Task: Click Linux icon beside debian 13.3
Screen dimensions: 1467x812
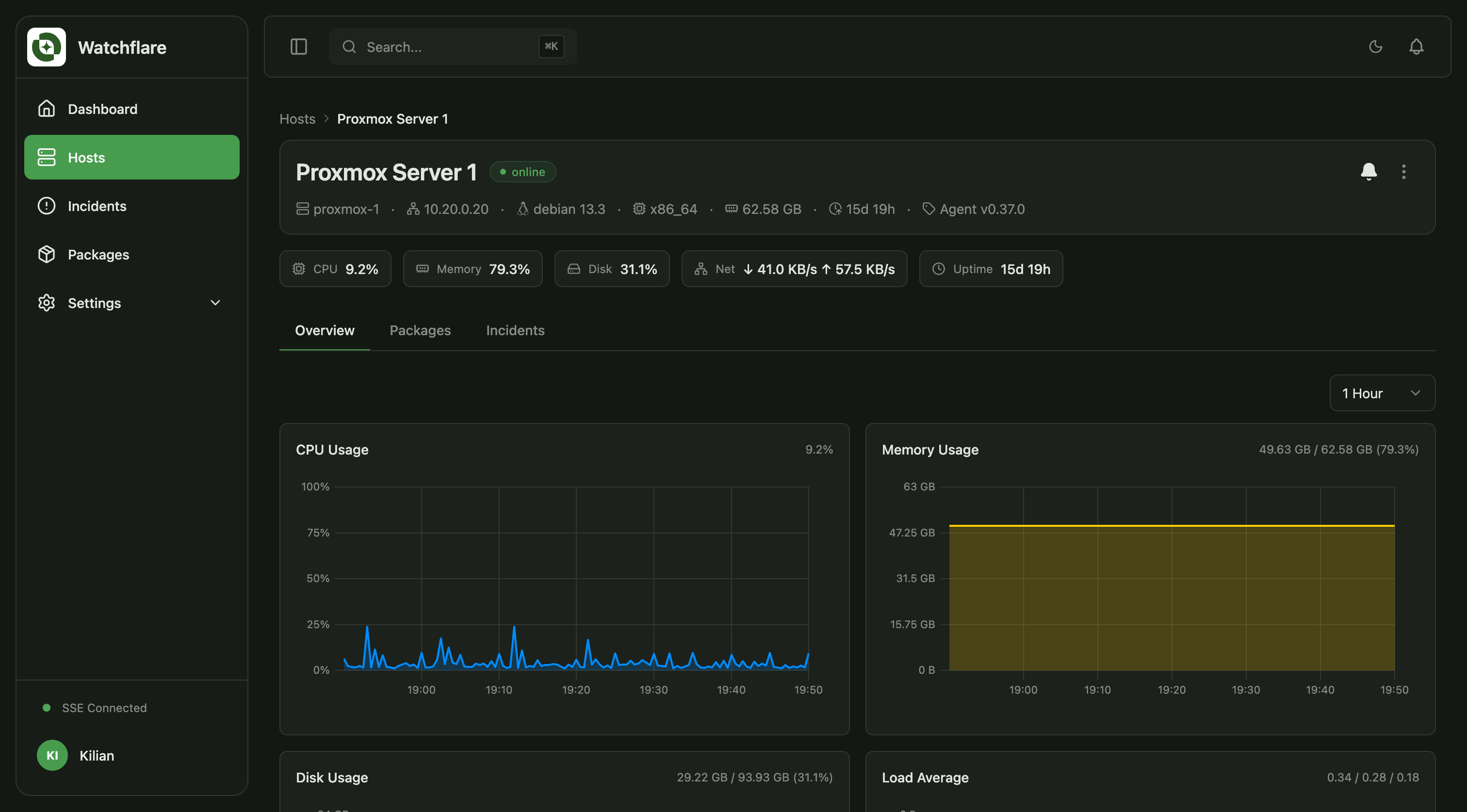Action: coord(522,209)
